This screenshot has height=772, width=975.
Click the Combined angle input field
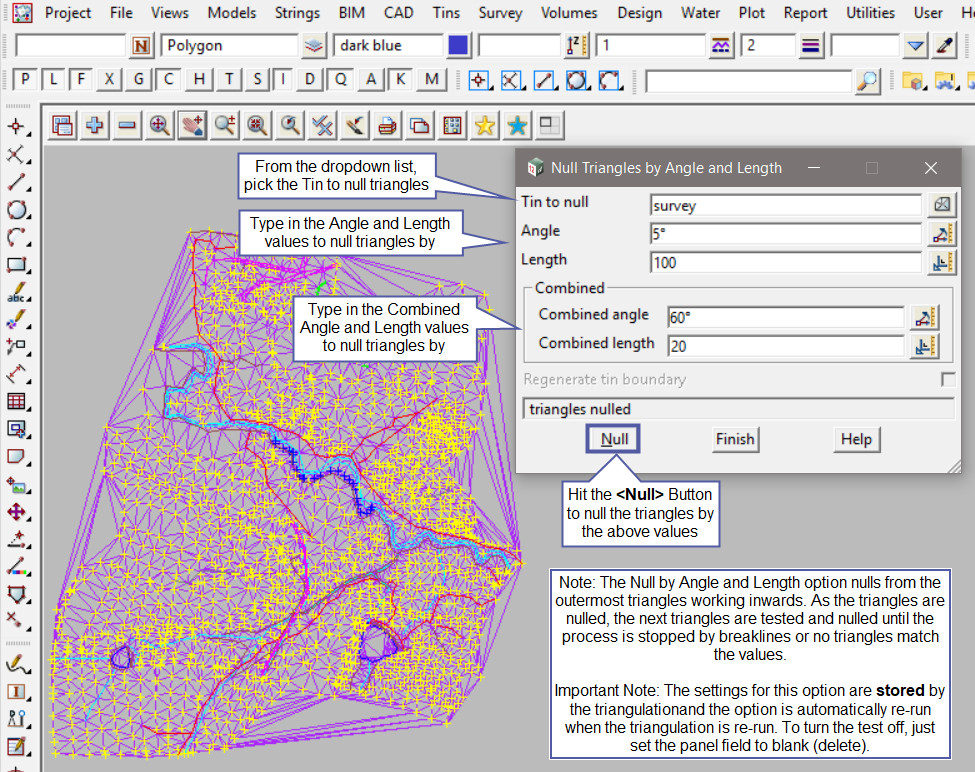pyautogui.click(x=785, y=317)
